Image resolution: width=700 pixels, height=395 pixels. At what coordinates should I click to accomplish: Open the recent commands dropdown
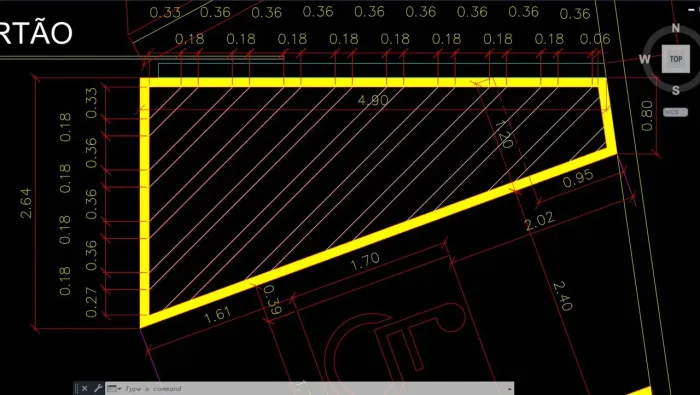point(114,388)
